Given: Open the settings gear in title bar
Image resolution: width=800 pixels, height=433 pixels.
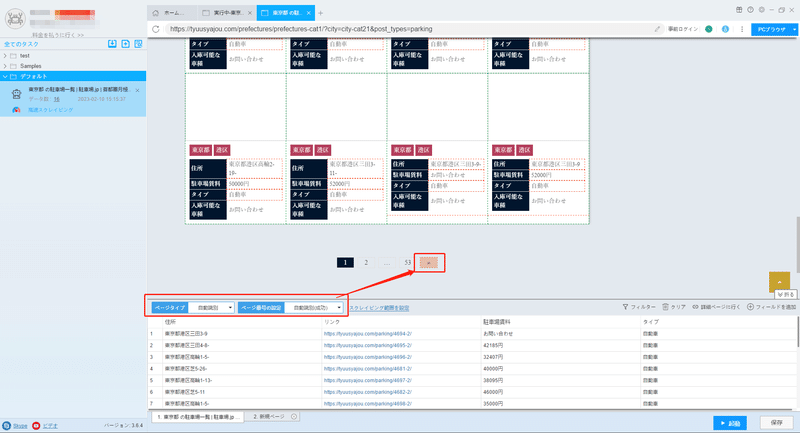Looking at the screenshot, I should point(761,10).
